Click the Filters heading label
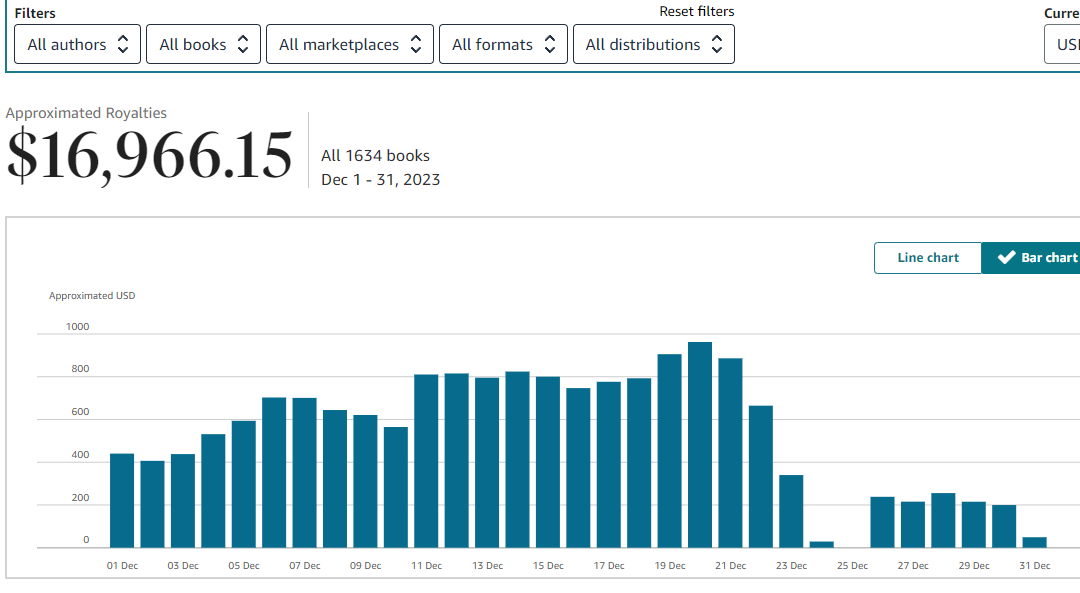 coord(36,12)
